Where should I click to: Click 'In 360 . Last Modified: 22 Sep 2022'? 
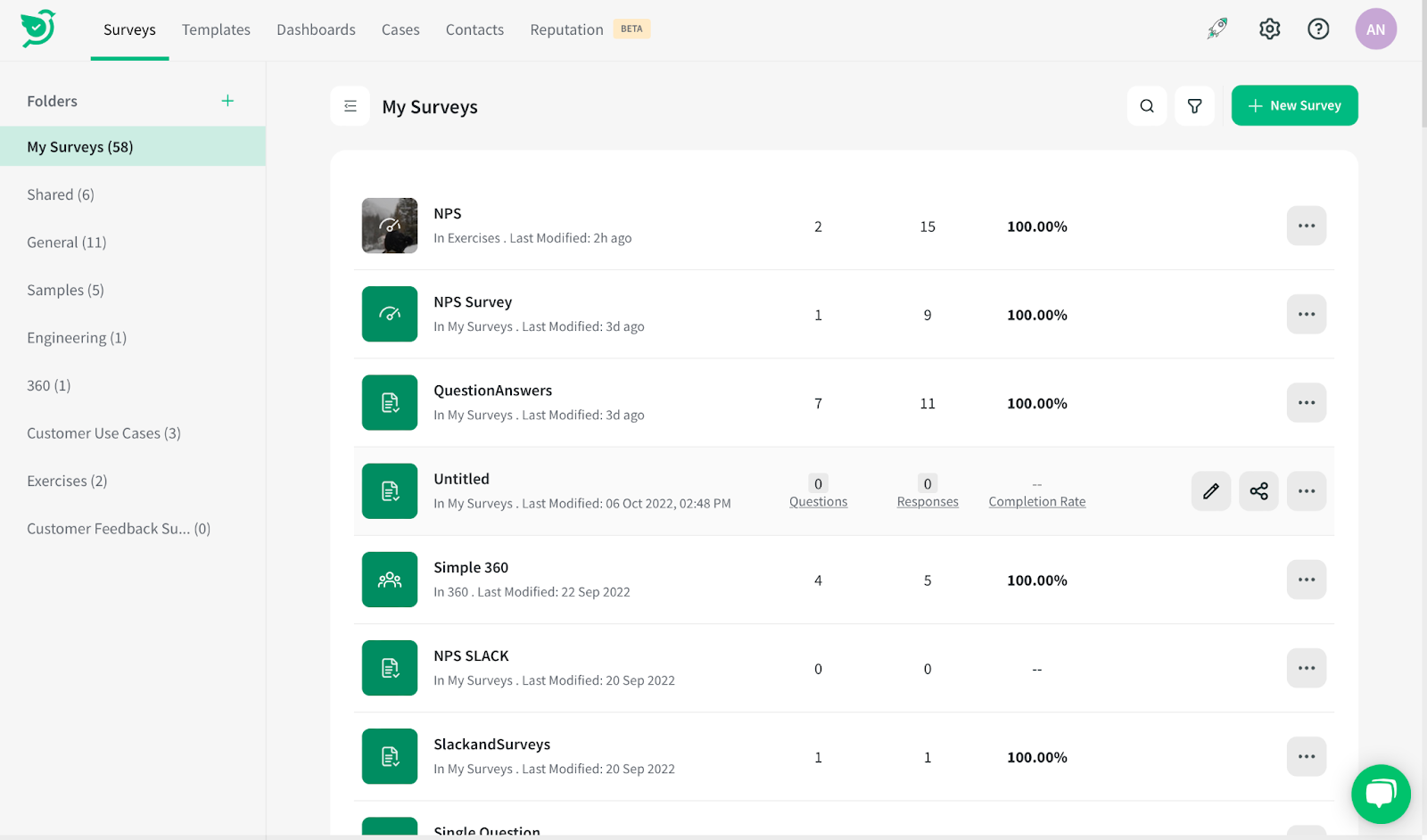532,592
